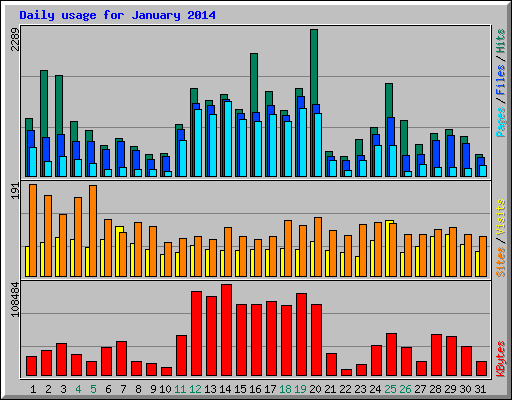Click the green weekend day label 26

pos(405,389)
